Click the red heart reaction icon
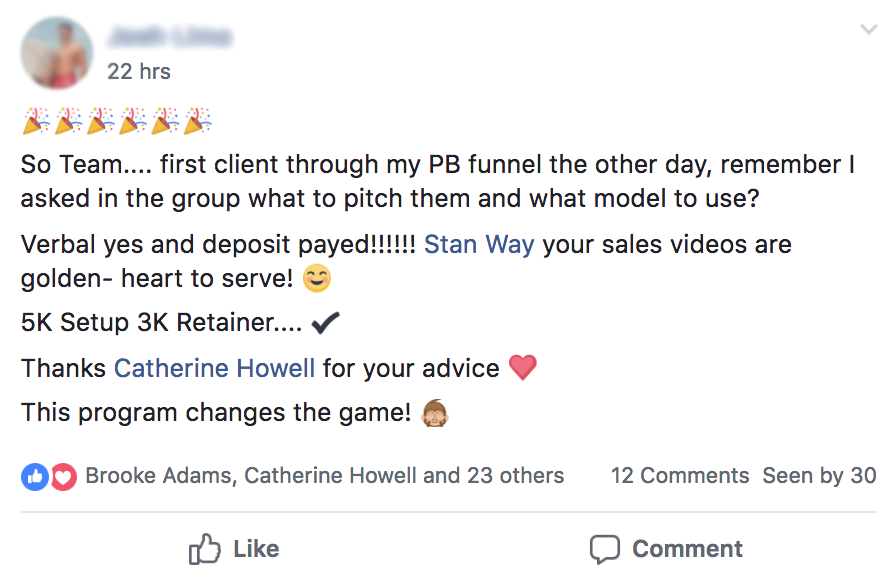896x580 pixels. coord(63,477)
